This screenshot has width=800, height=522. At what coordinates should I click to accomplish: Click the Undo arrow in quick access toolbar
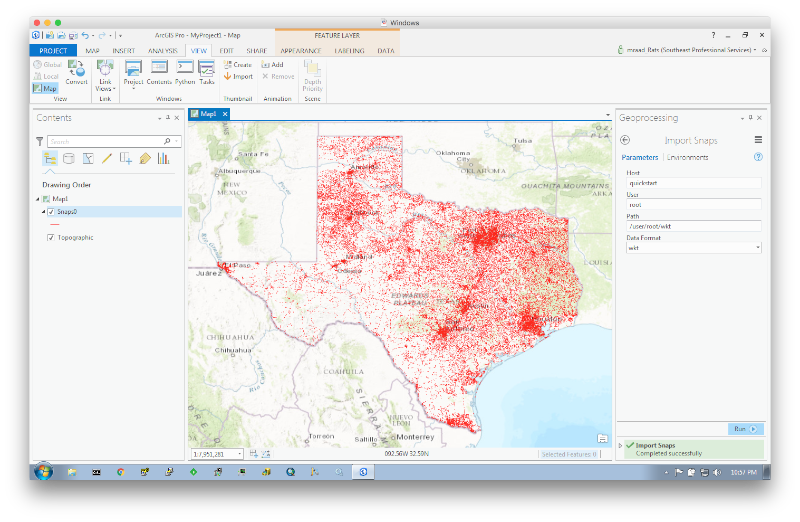coord(85,35)
